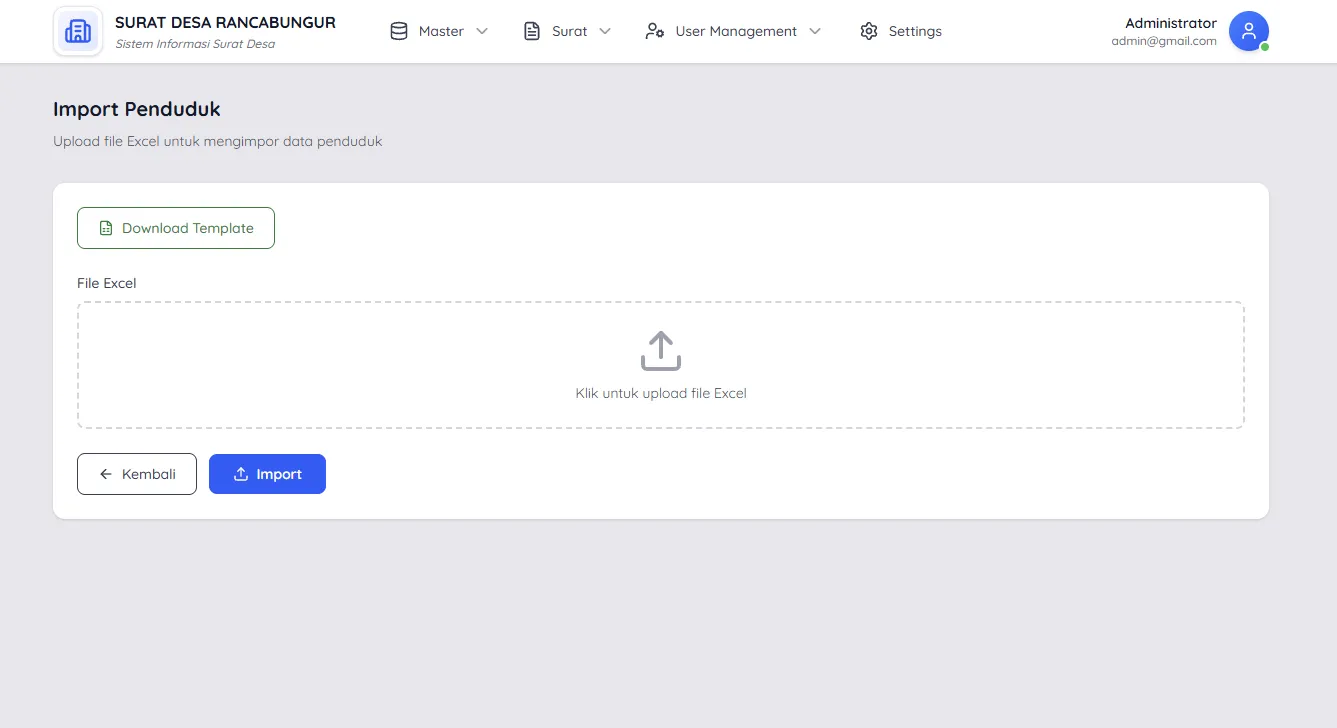Click the 'File Excel' field label
The height and width of the screenshot is (728, 1337).
coord(106,283)
